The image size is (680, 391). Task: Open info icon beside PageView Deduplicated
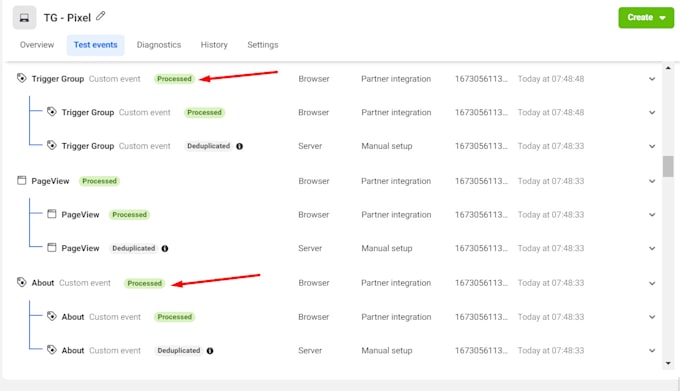tap(165, 248)
